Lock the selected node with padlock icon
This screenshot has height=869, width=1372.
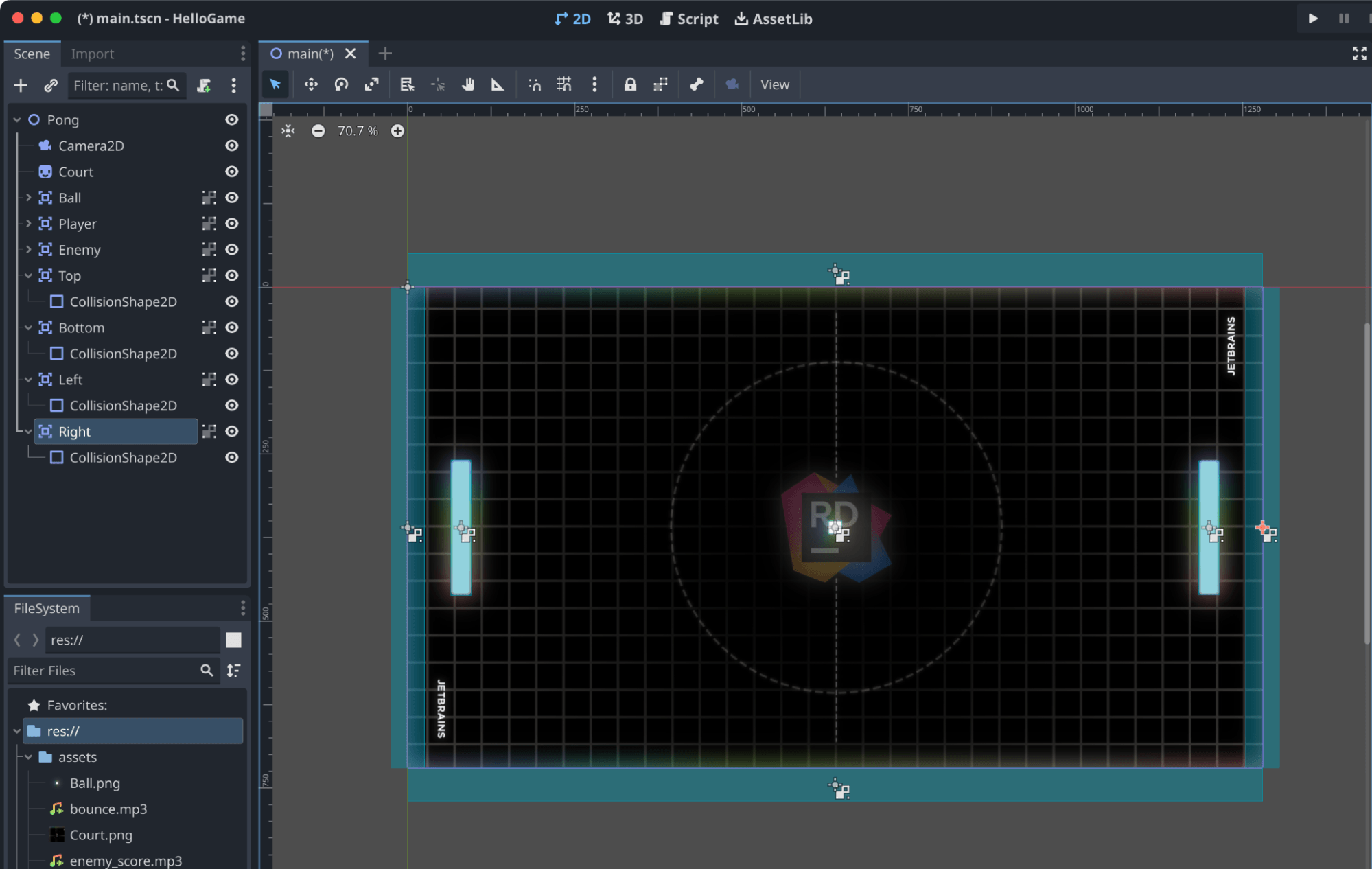coord(630,84)
